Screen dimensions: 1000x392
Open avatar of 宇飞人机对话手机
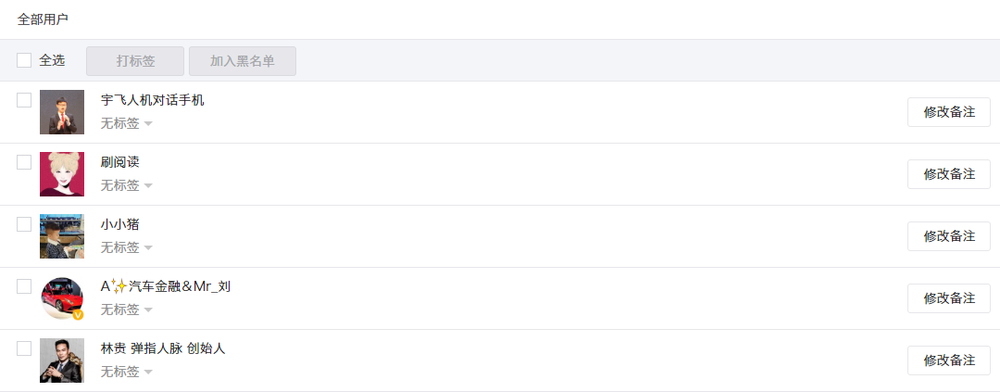click(62, 112)
